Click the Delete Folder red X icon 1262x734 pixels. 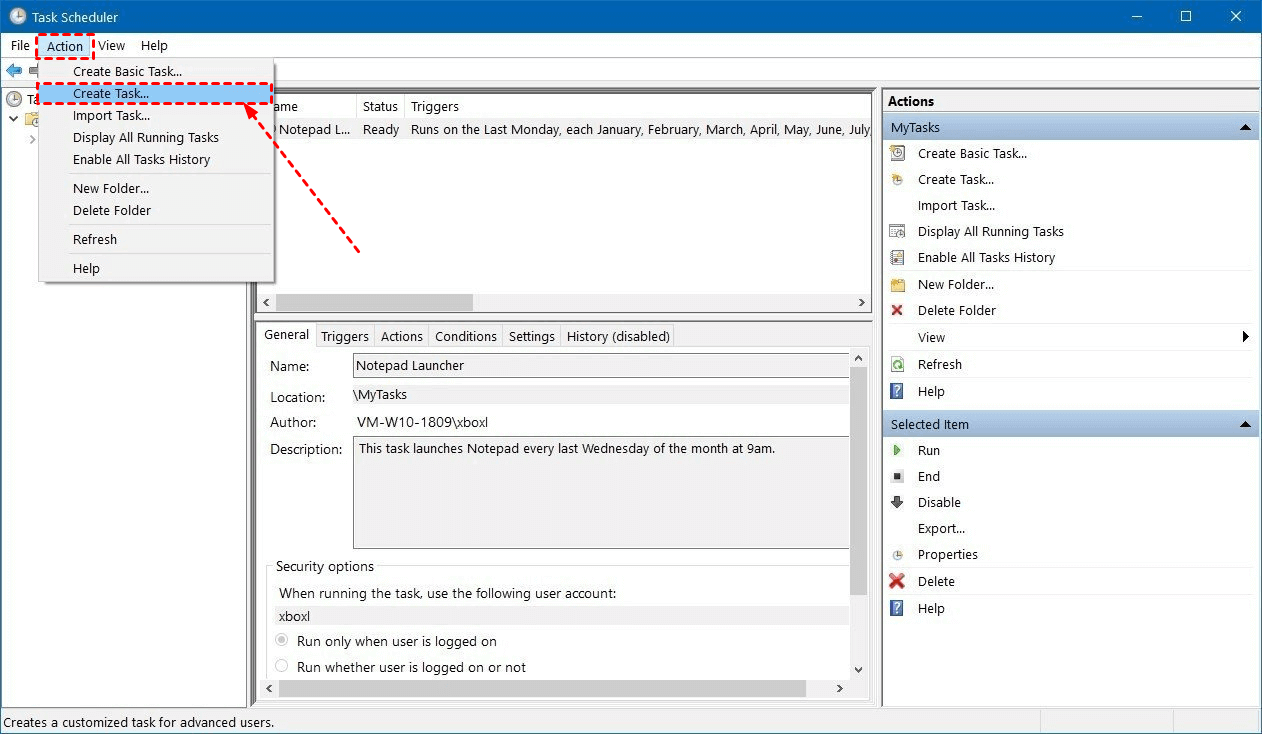pyautogui.click(x=898, y=311)
